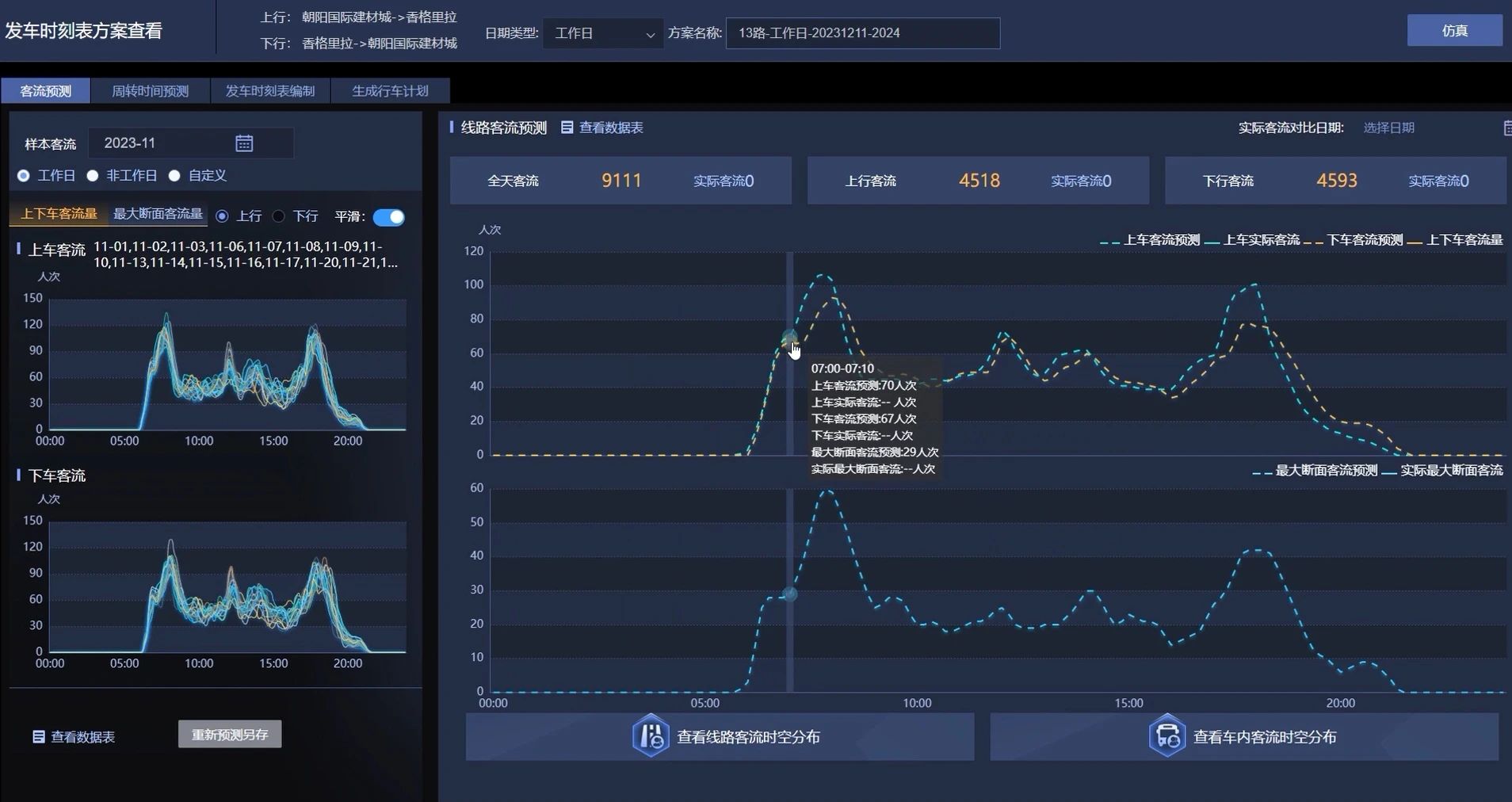1512x802 pixels.
Task: Open the 2023-11 sample month picker
Action: pos(158,143)
